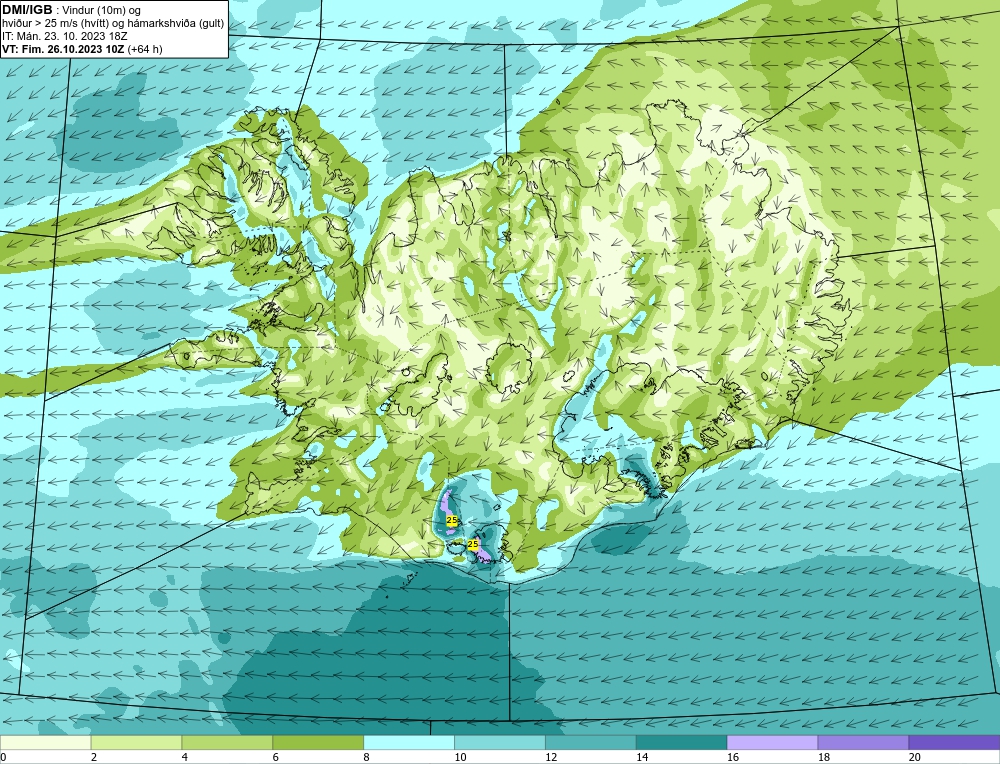Click the light lavender 16–18 m/s legend swatch

click(x=772, y=742)
